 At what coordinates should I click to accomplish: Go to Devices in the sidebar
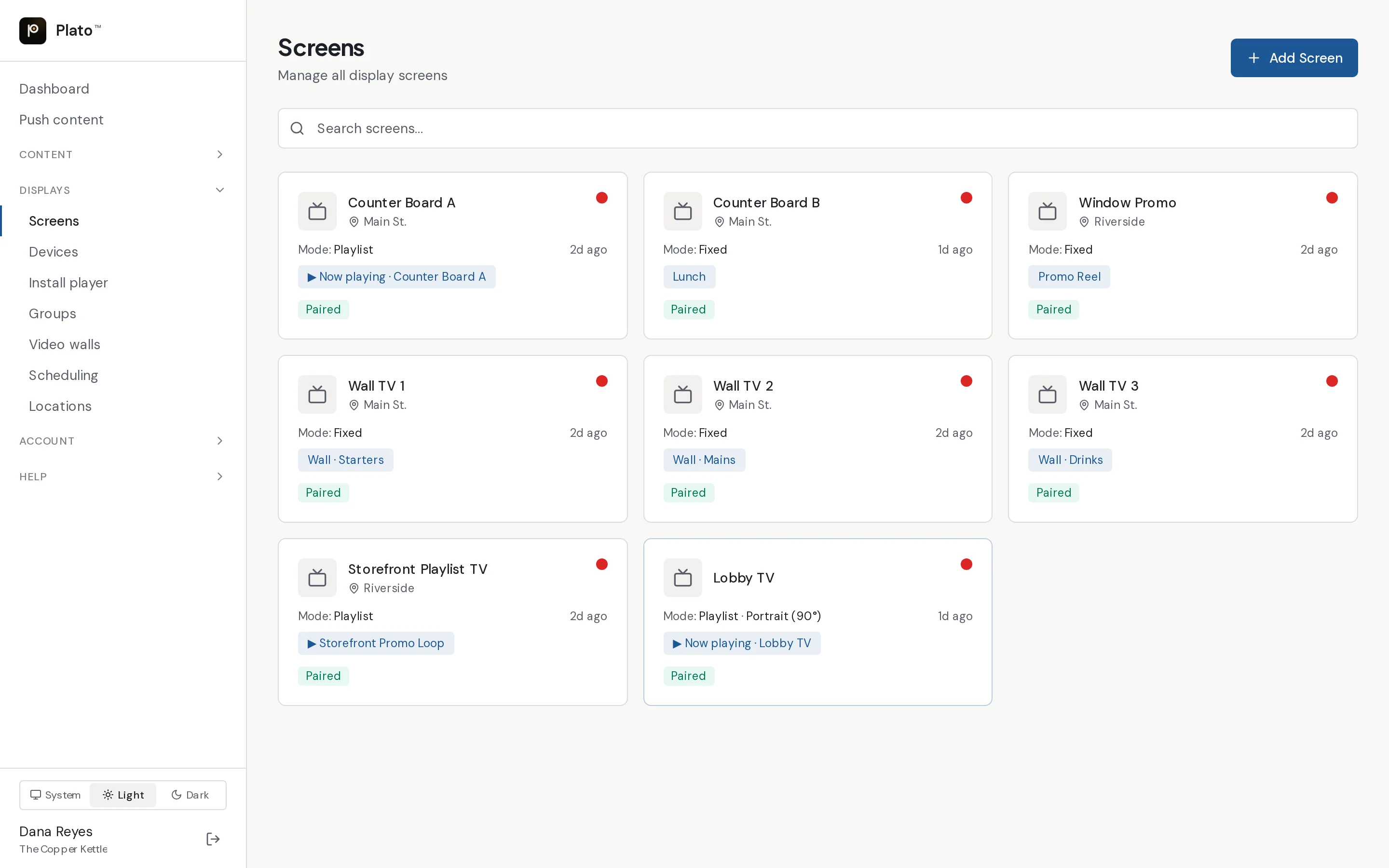point(54,252)
